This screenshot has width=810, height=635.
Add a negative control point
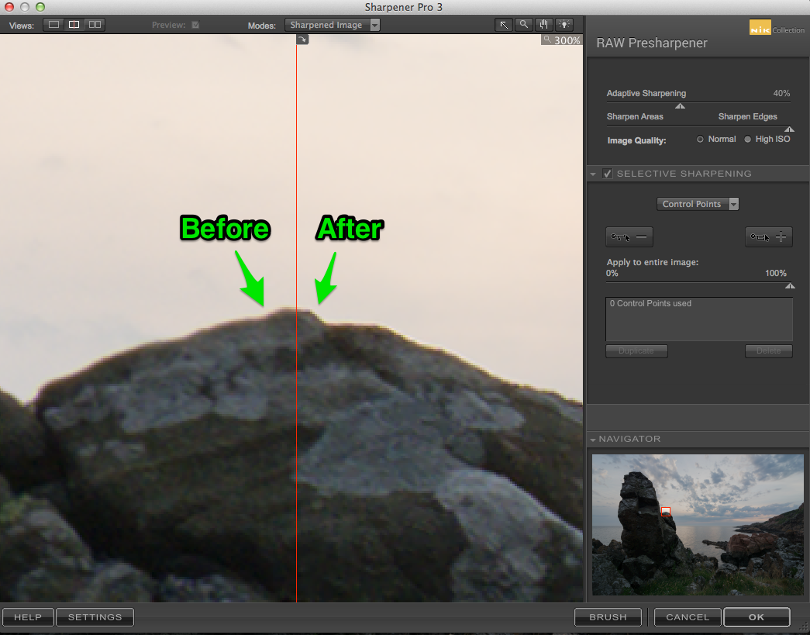(629, 237)
